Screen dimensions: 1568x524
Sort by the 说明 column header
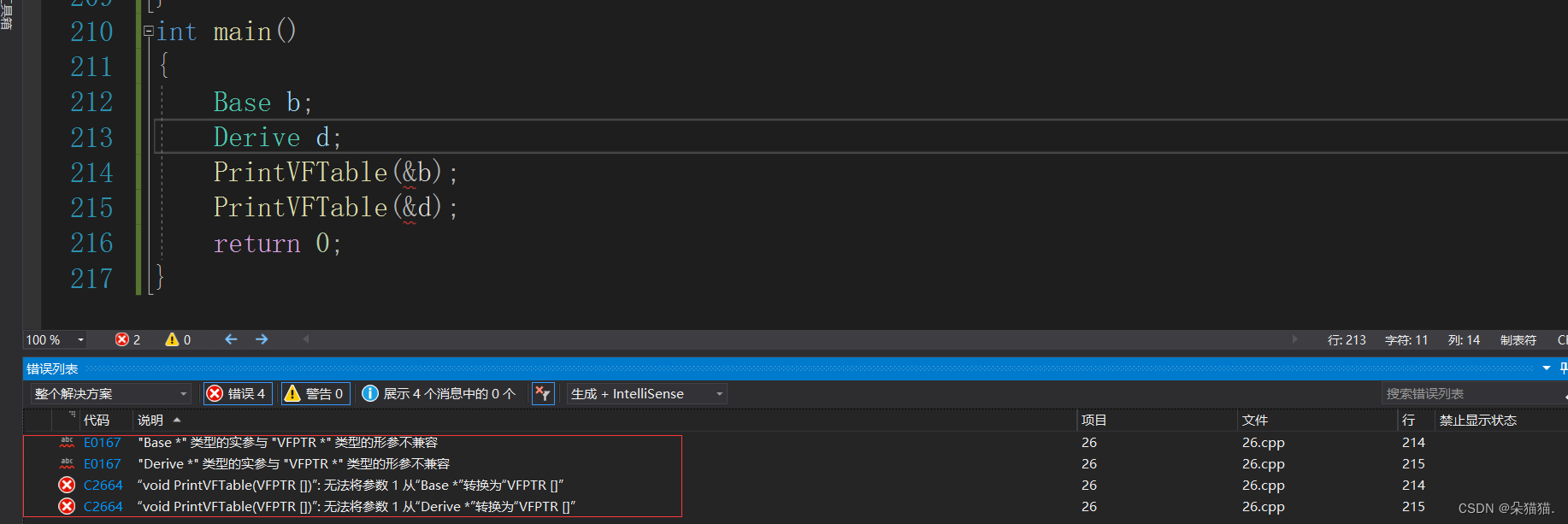click(x=150, y=420)
